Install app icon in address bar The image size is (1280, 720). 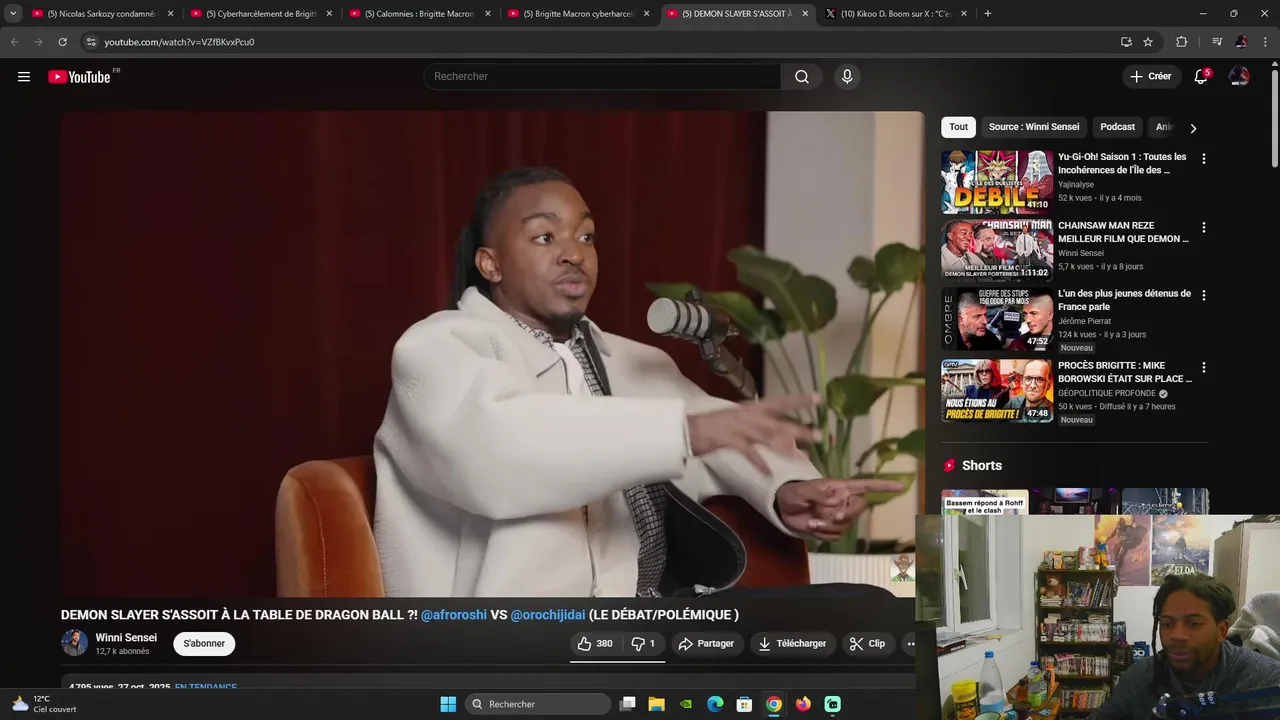[1126, 42]
